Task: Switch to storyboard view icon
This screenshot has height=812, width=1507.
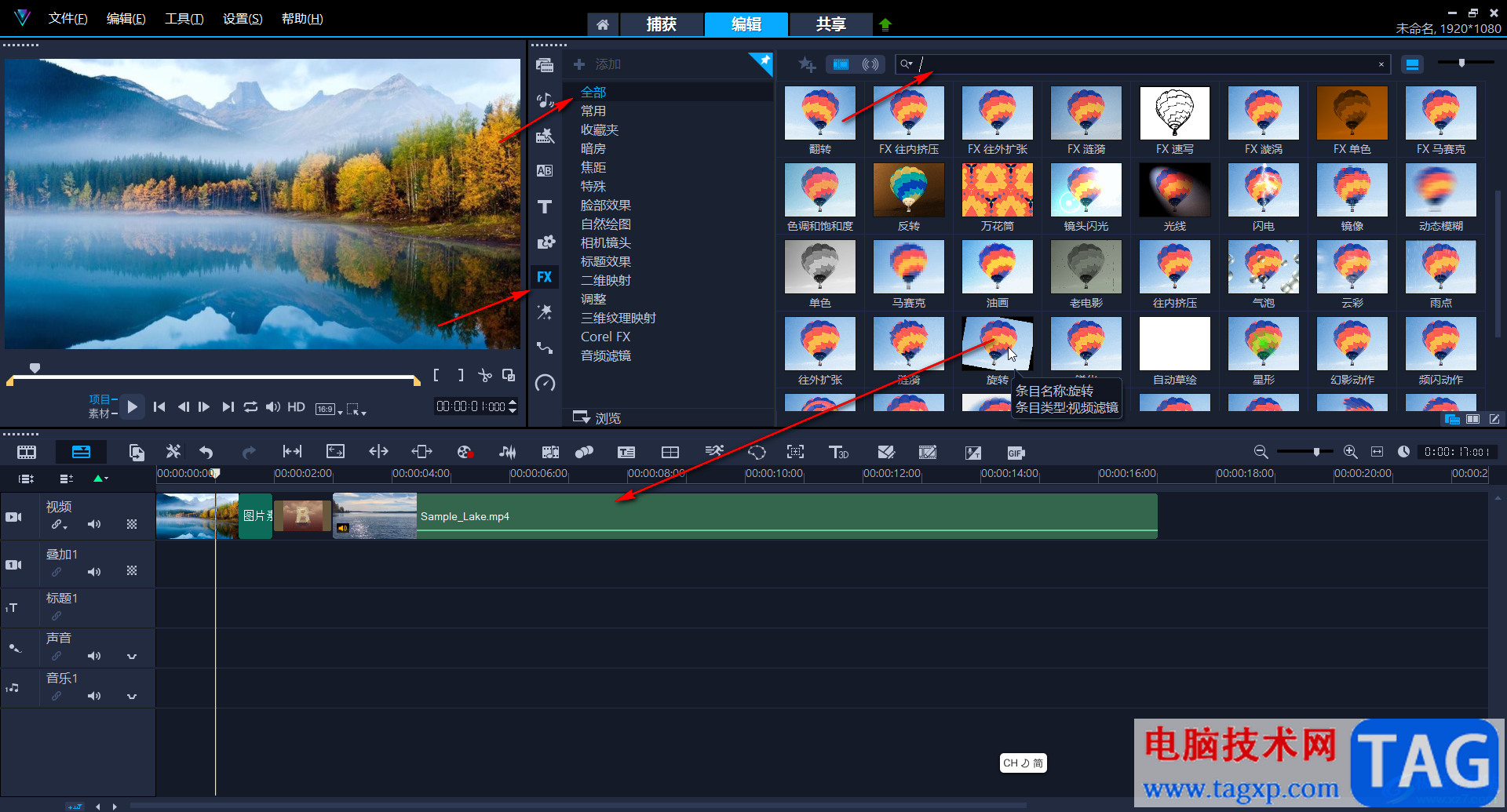Action: [x=27, y=452]
